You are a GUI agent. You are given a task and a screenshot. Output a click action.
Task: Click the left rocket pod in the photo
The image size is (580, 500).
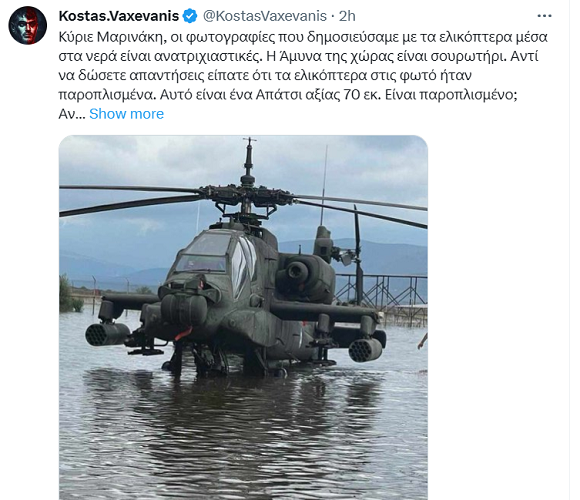pyautogui.click(x=108, y=334)
